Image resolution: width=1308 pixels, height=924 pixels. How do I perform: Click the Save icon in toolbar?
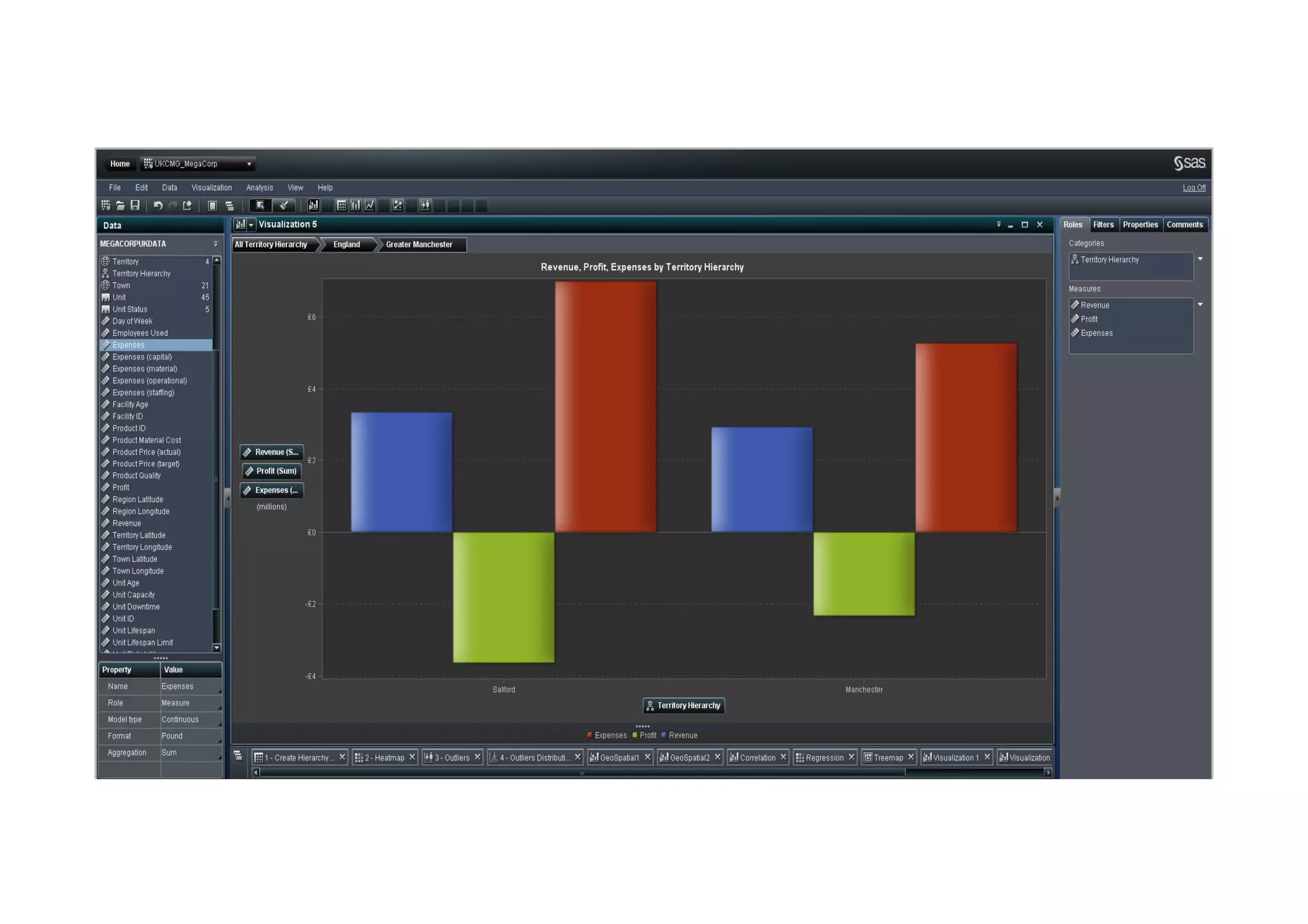[135, 206]
